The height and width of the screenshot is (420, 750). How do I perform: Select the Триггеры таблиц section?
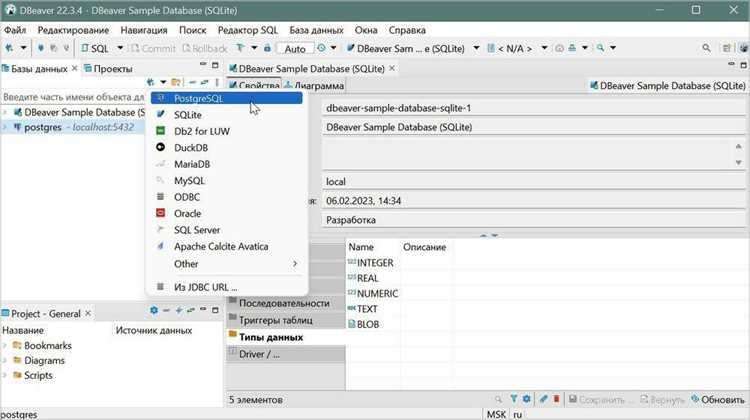(x=285, y=320)
